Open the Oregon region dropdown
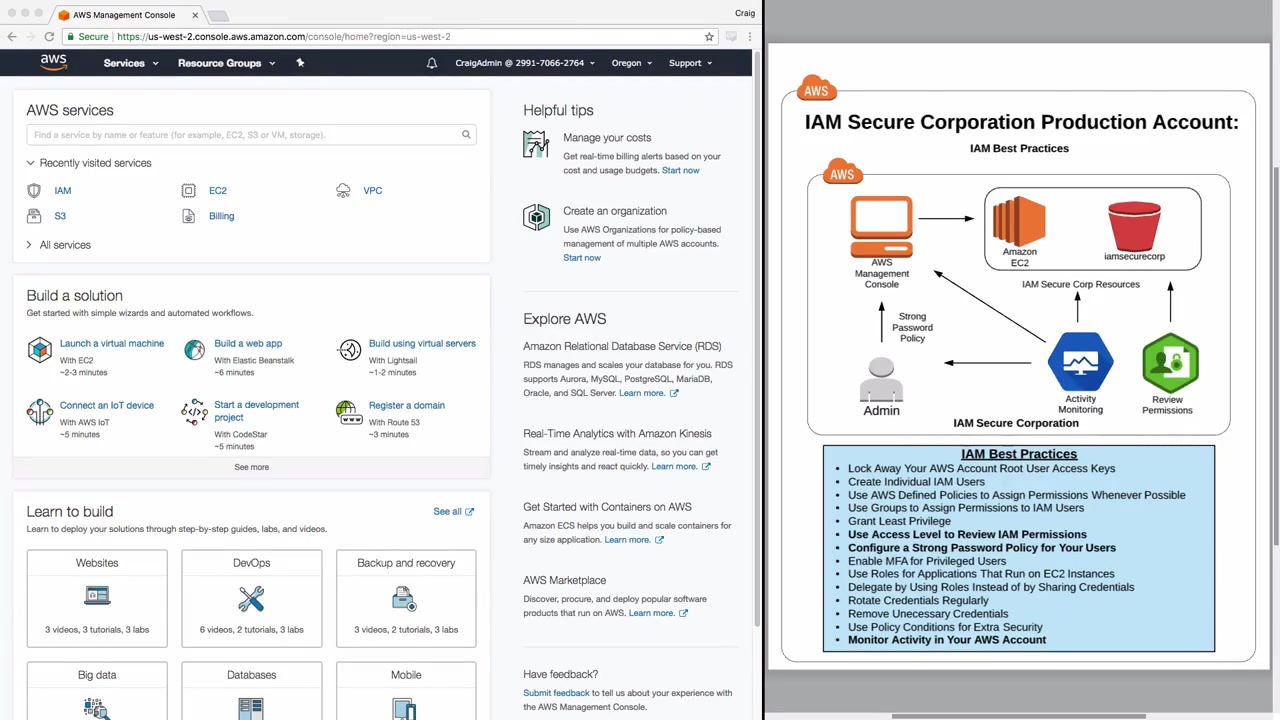 [632, 63]
